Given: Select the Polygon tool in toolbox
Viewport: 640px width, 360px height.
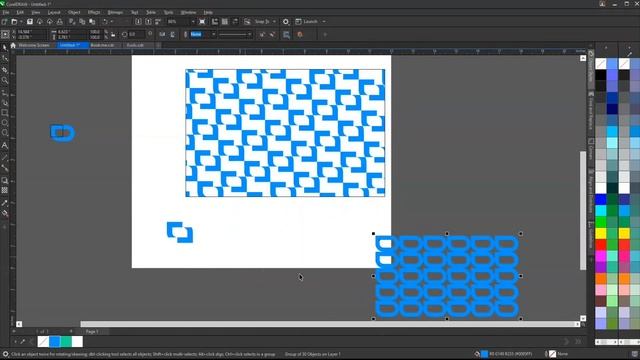Looking at the screenshot, I should [x=4, y=133].
